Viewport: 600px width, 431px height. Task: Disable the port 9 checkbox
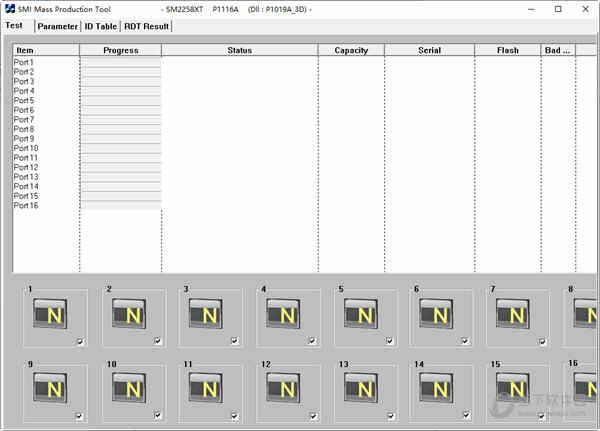[79, 416]
